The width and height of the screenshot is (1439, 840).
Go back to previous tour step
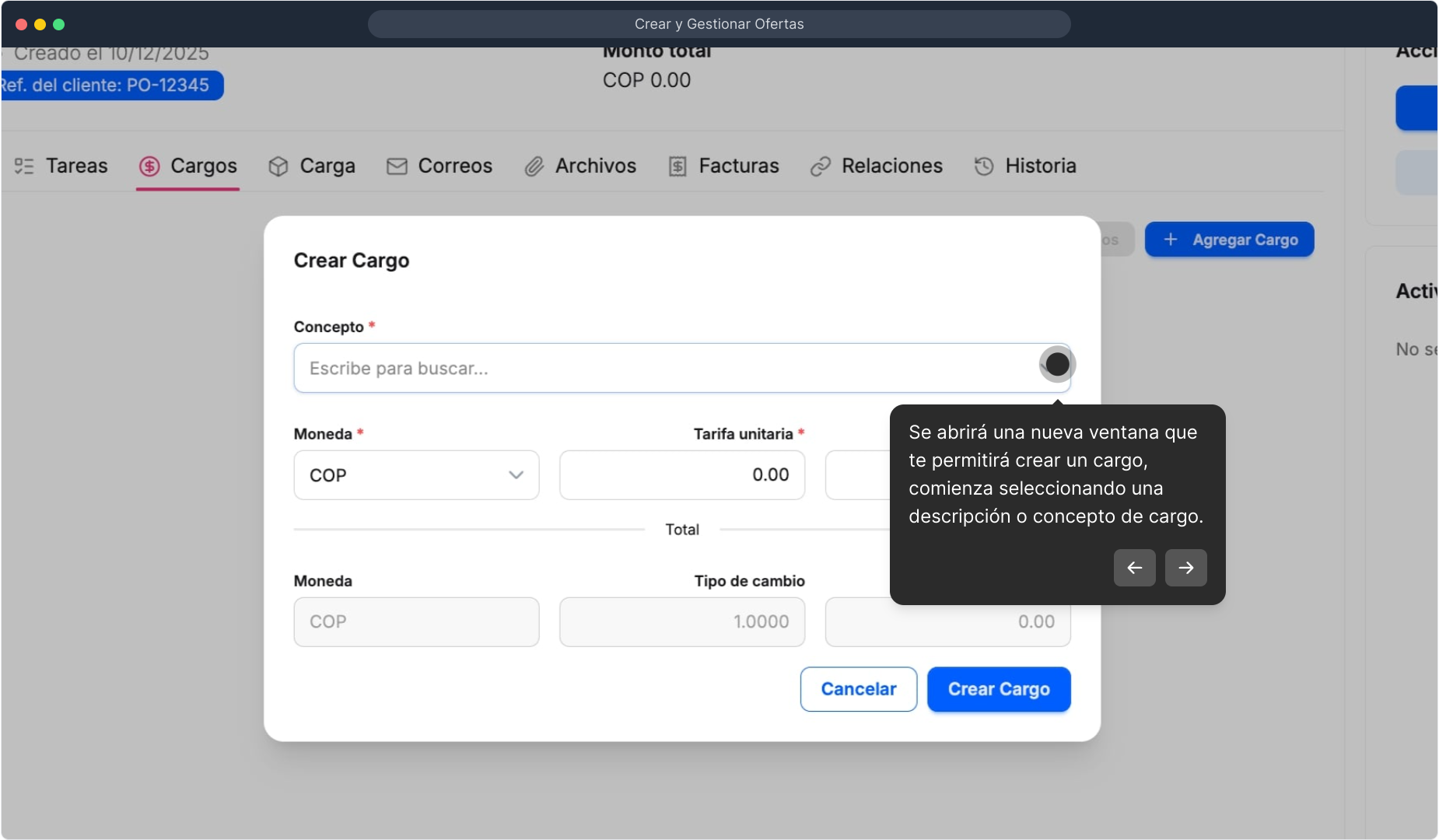(x=1134, y=568)
